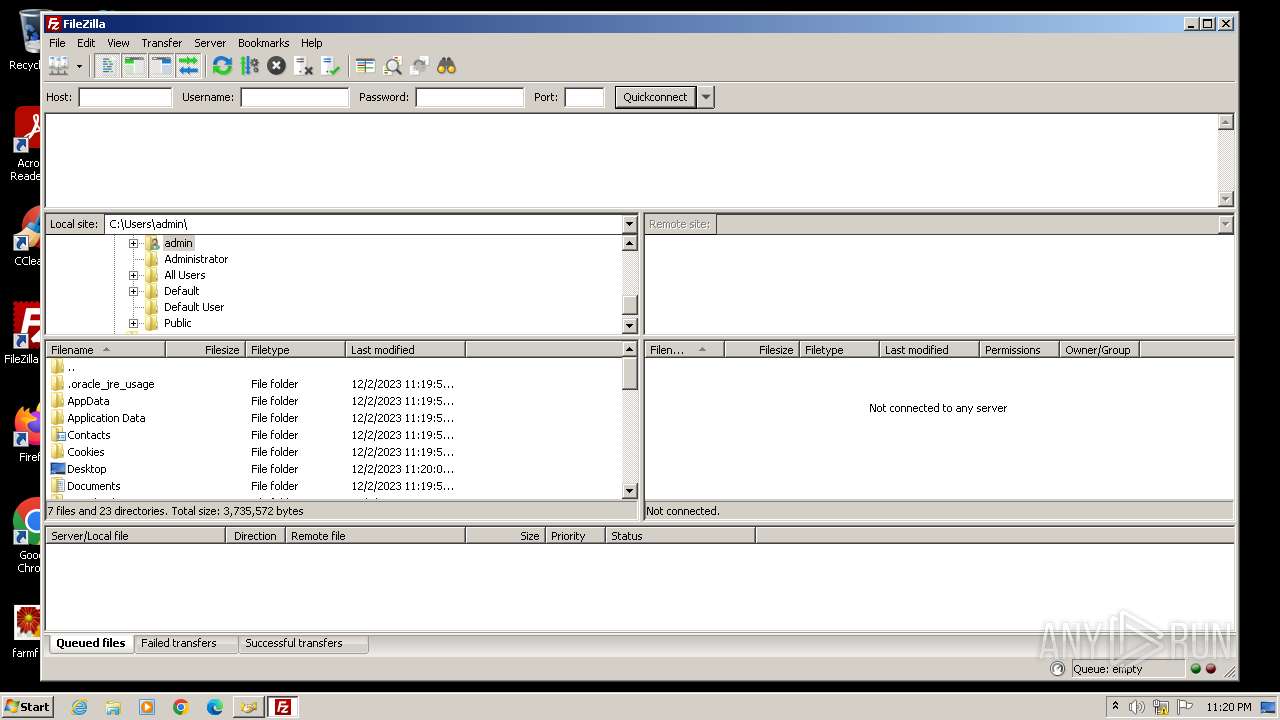Cancel the current operation
The height and width of the screenshot is (720, 1280).
pyautogui.click(x=276, y=66)
